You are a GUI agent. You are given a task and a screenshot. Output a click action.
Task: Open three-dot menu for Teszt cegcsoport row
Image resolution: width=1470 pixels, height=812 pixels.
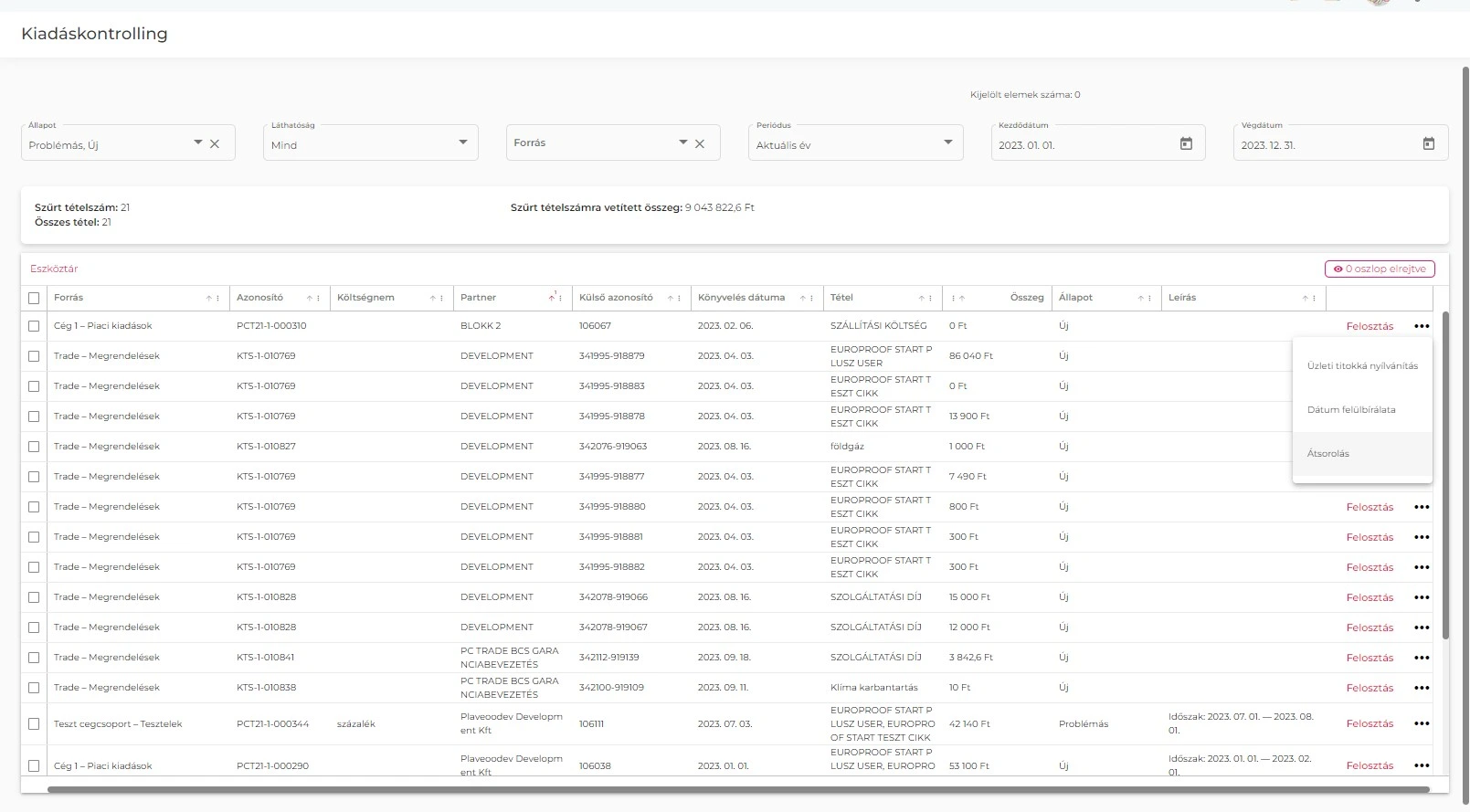coord(1421,723)
